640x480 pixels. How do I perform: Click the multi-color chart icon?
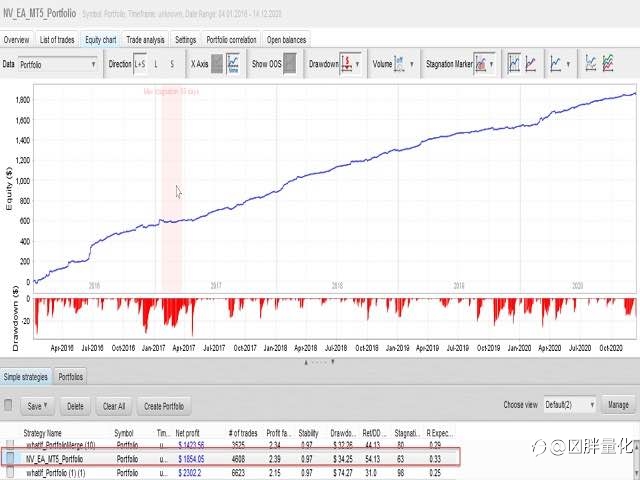[x=608, y=64]
